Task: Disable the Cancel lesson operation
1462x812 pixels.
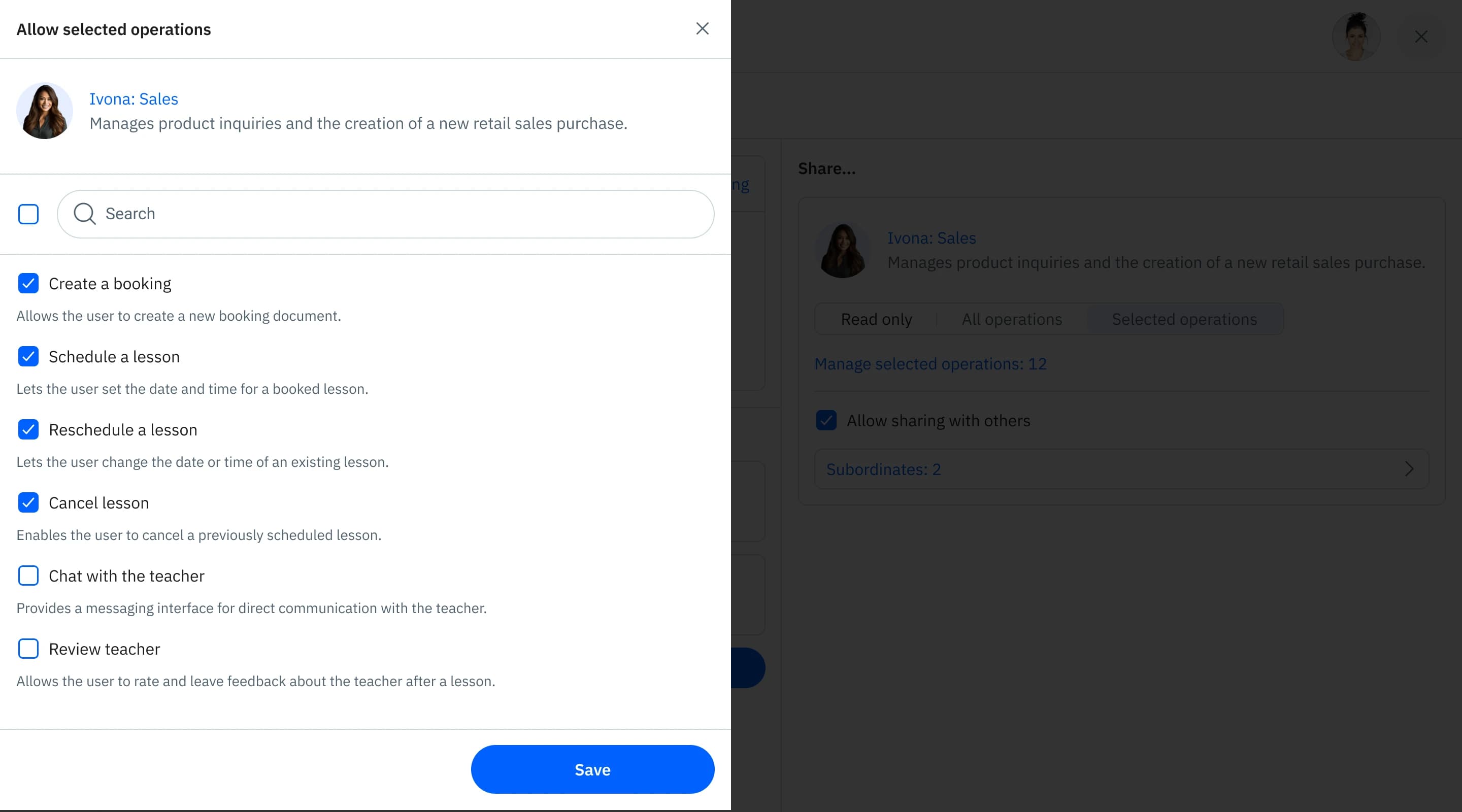Action: [x=28, y=503]
